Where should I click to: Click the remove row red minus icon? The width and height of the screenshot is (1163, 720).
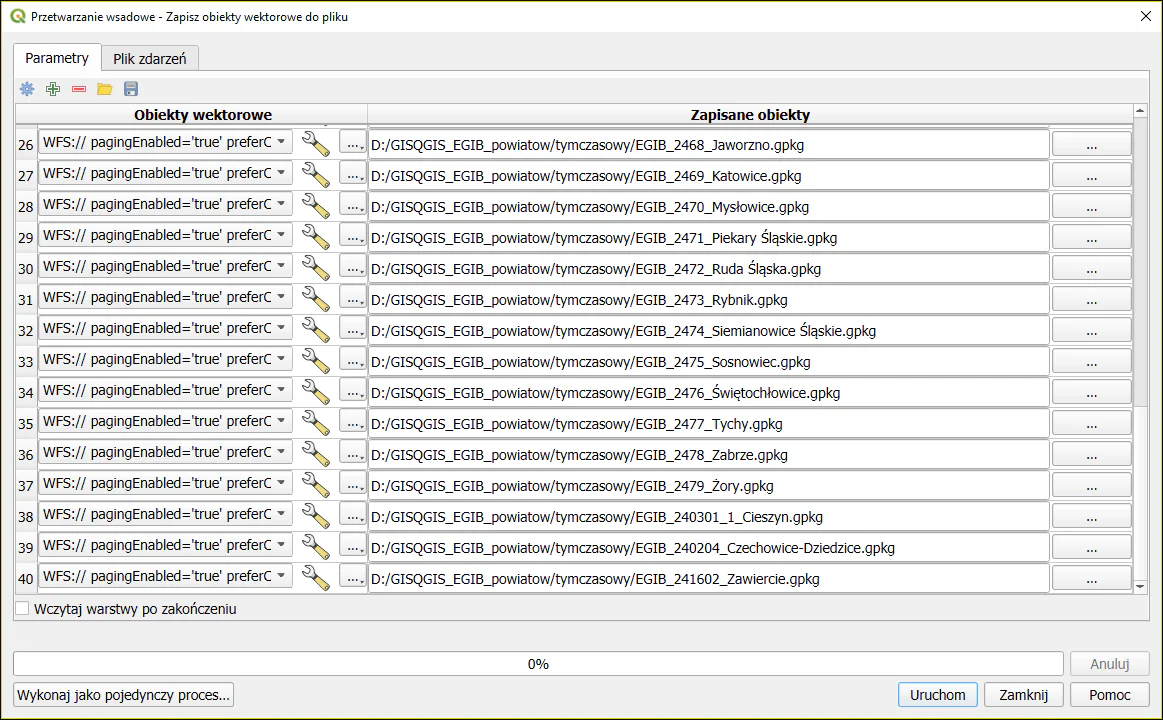[x=79, y=89]
